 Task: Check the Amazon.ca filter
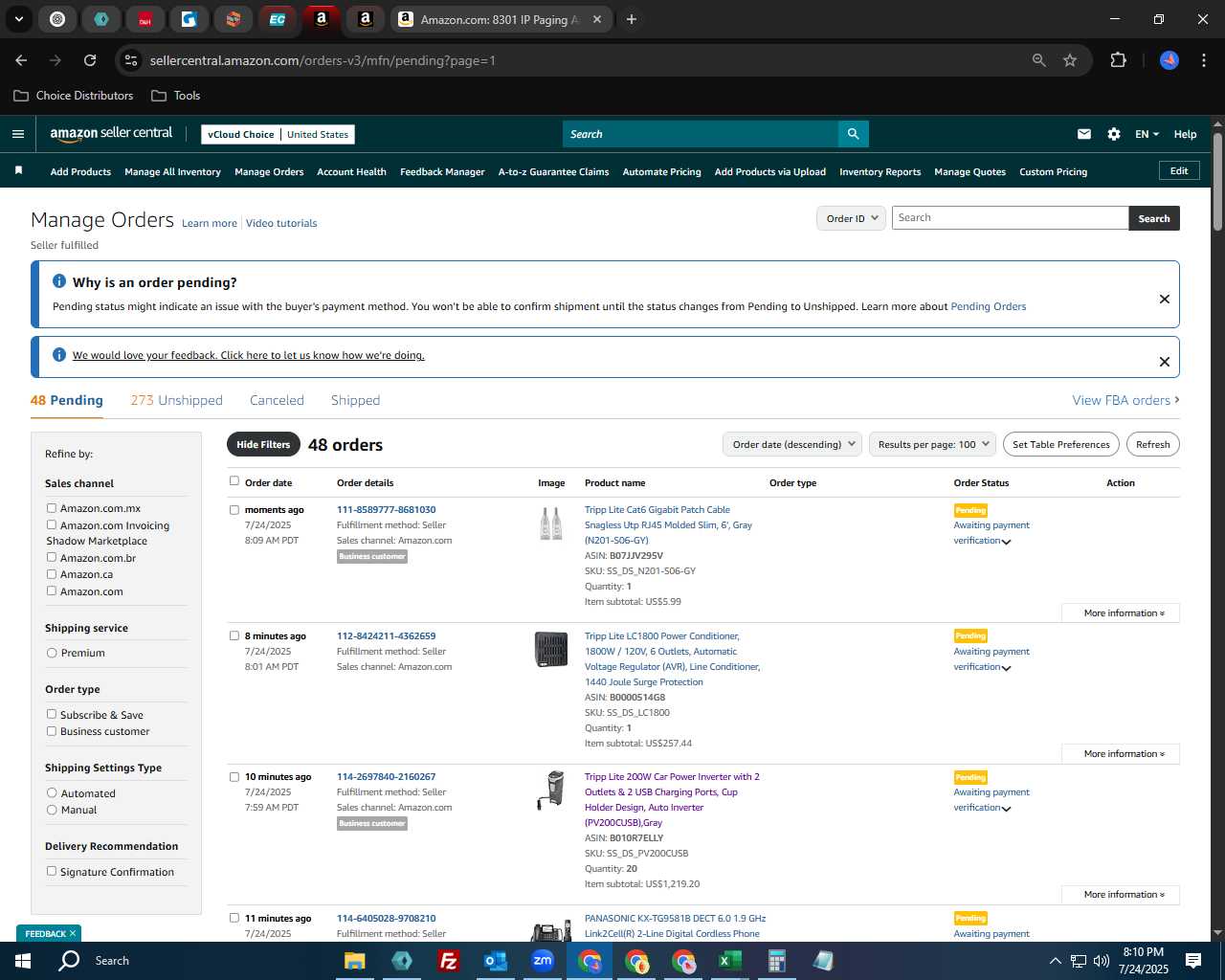(x=52, y=574)
